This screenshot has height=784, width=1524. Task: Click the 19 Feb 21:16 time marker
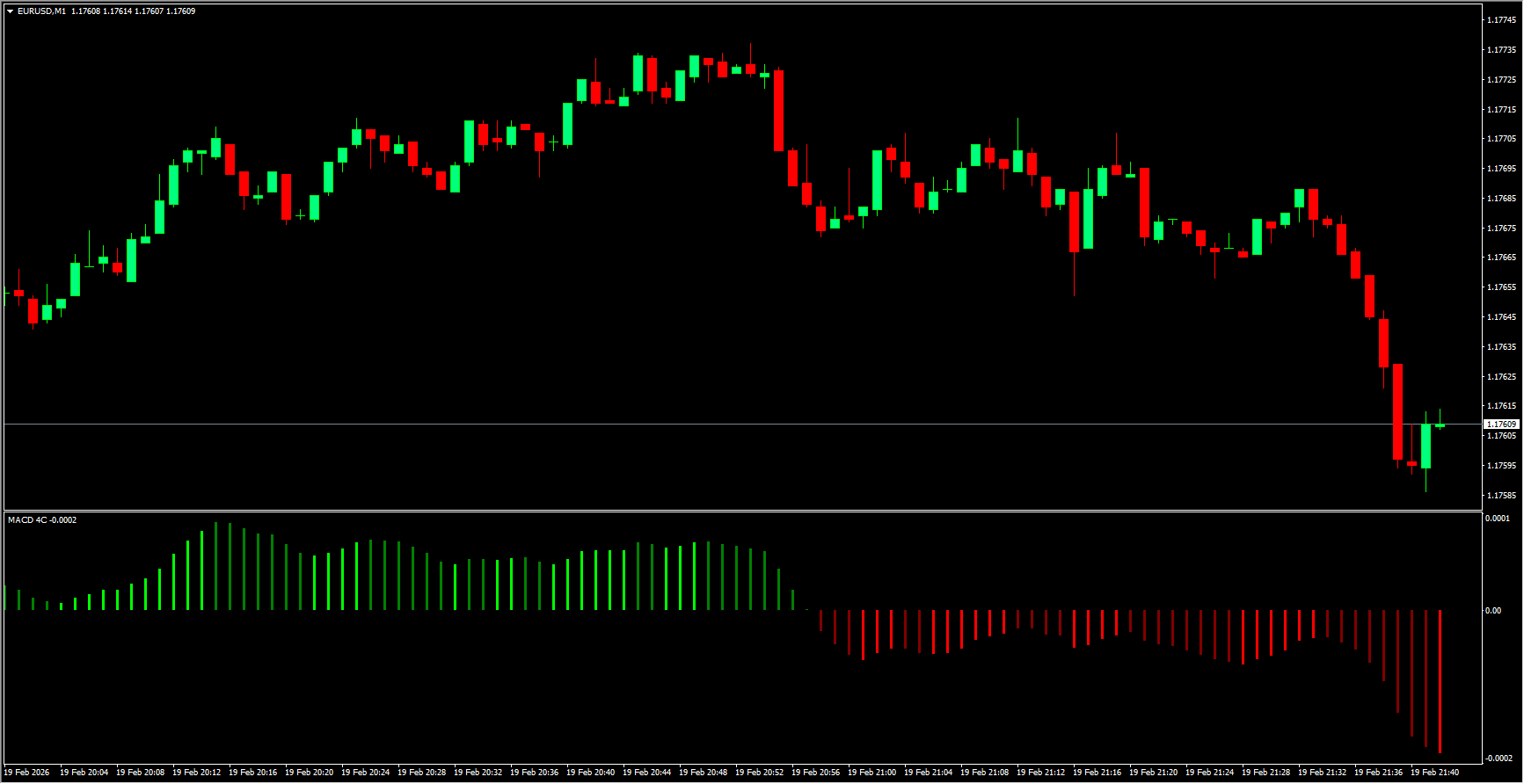pos(1097,773)
